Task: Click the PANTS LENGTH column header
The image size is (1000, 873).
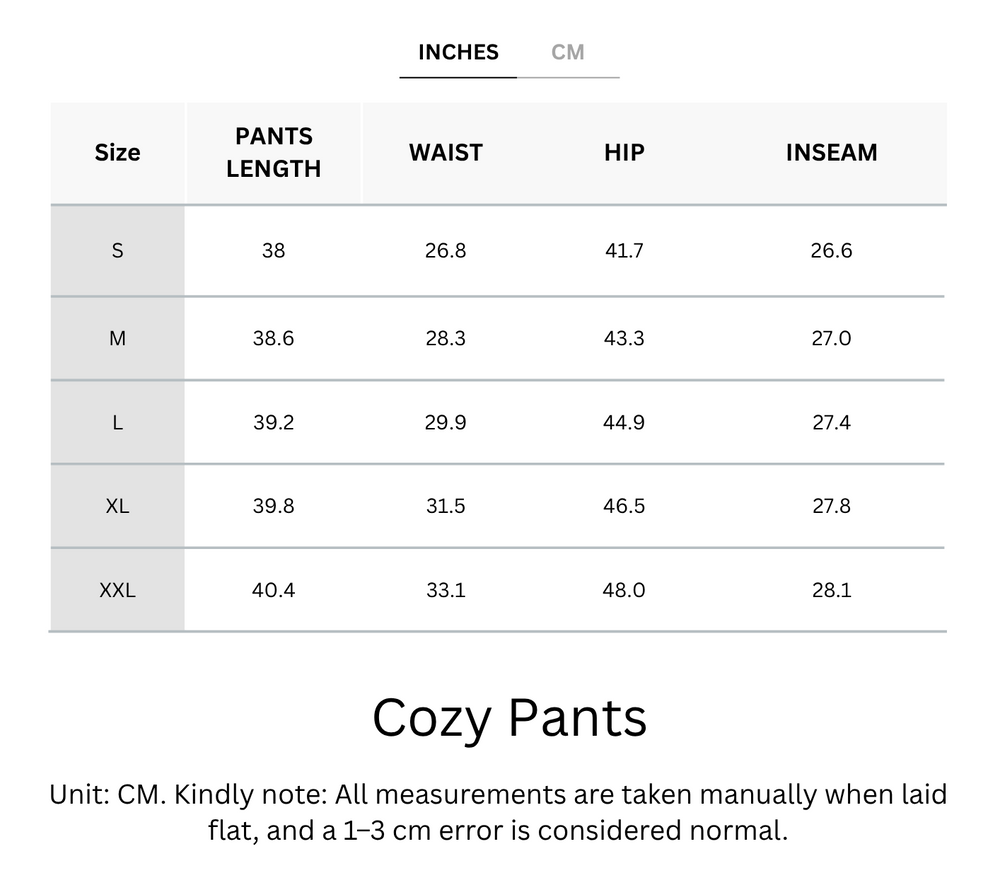Action: [273, 153]
